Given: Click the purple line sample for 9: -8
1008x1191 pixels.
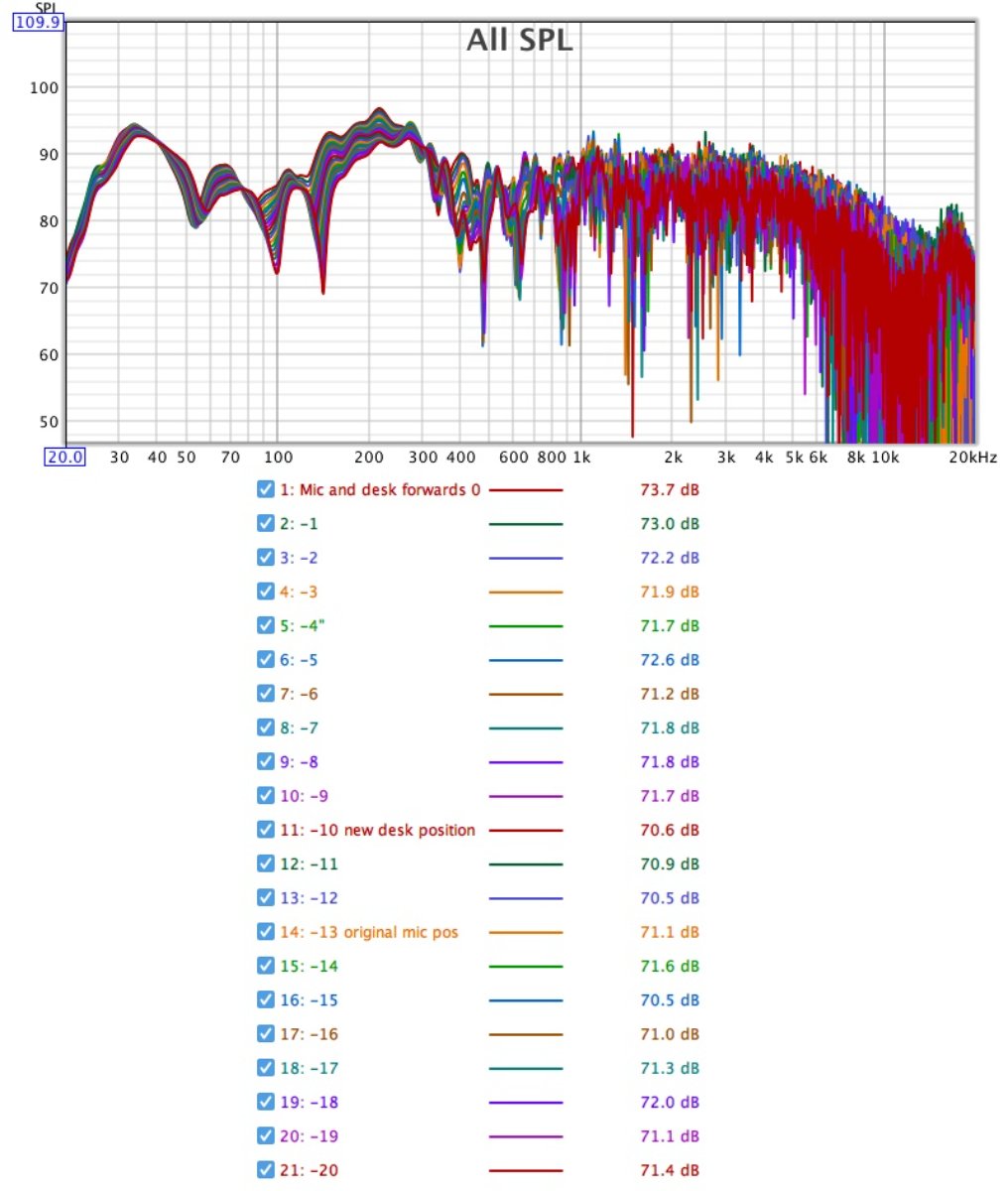Looking at the screenshot, I should click(x=525, y=762).
